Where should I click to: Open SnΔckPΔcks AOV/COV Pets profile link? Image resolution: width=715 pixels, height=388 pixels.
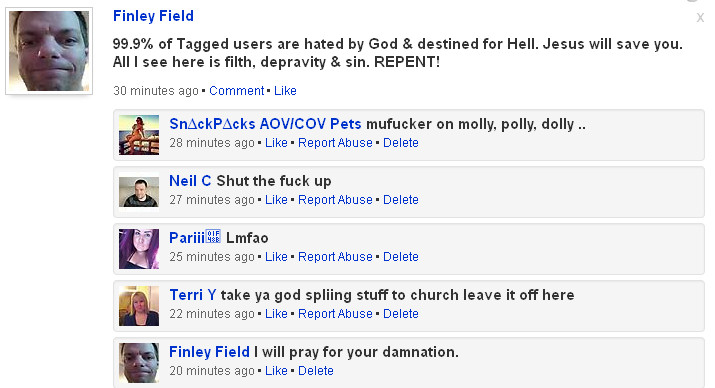click(265, 124)
